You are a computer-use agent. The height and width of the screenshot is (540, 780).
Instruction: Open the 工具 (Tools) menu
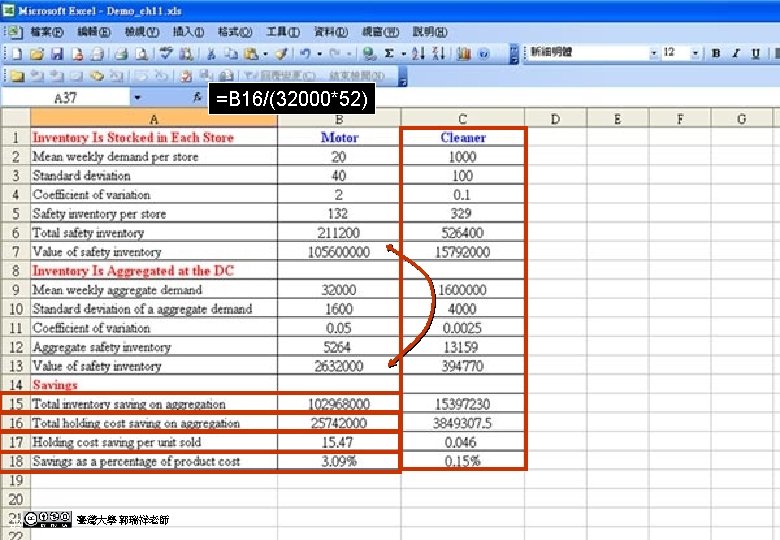283,32
